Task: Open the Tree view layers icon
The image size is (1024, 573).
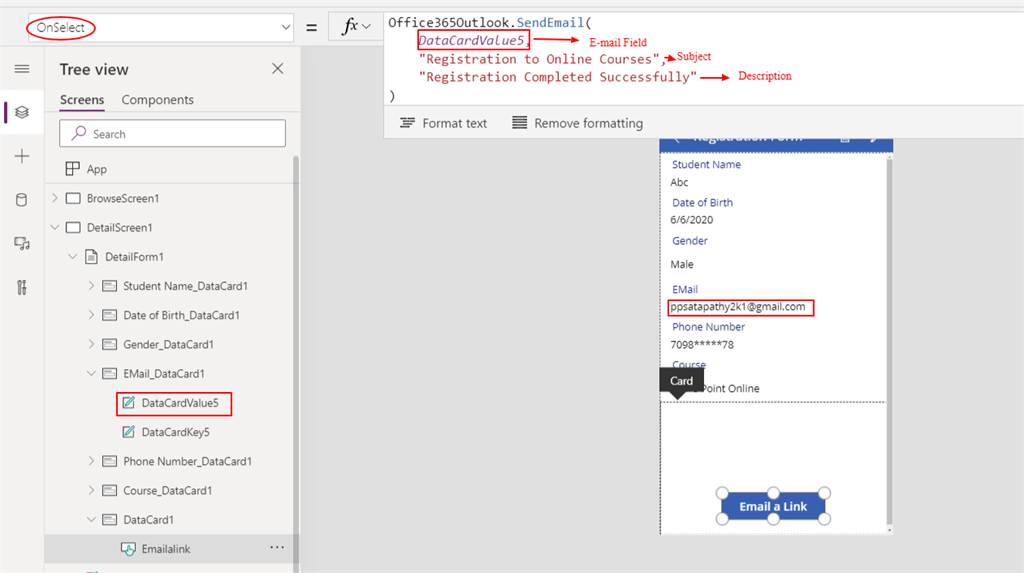Action: pos(22,112)
